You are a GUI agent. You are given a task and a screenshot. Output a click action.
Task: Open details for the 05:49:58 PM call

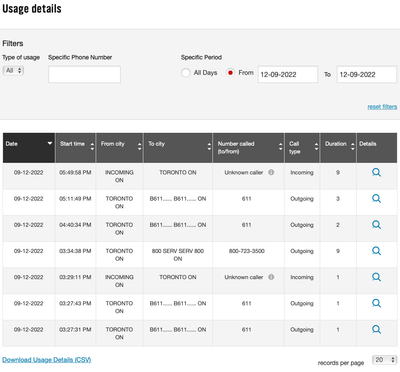(x=376, y=173)
